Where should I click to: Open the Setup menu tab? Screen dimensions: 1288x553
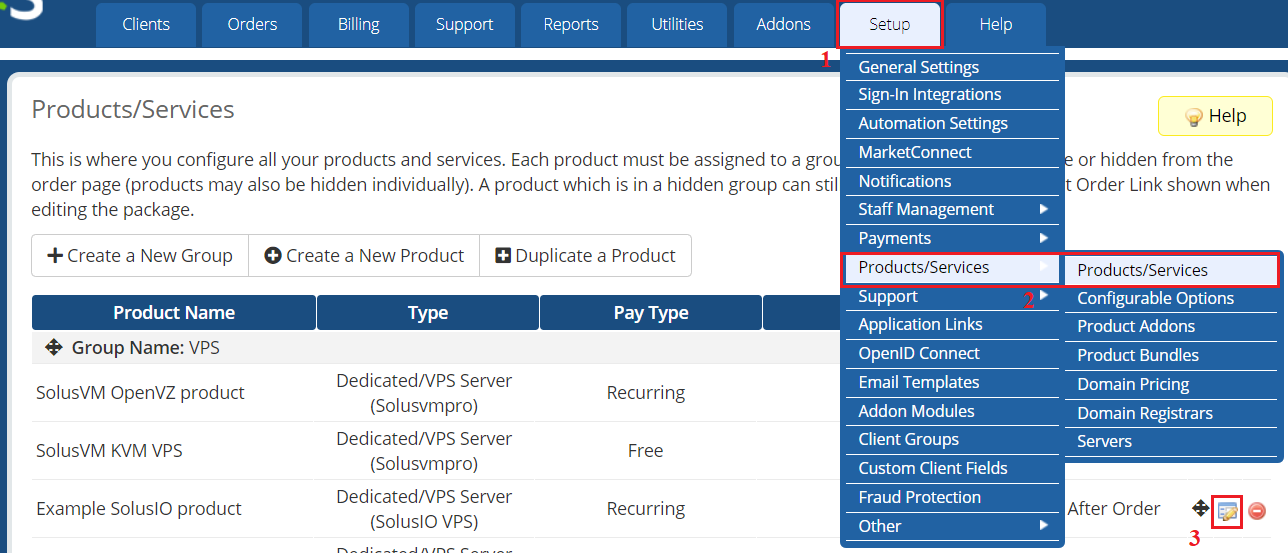(x=890, y=24)
